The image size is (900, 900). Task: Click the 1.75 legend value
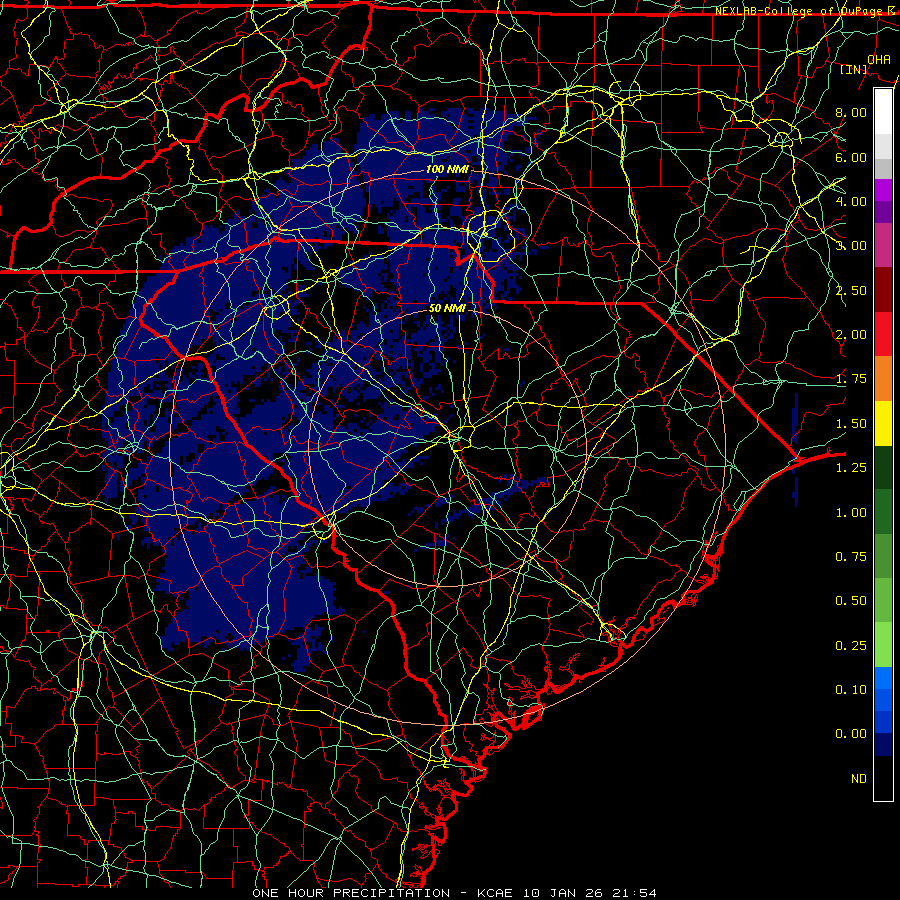851,379
